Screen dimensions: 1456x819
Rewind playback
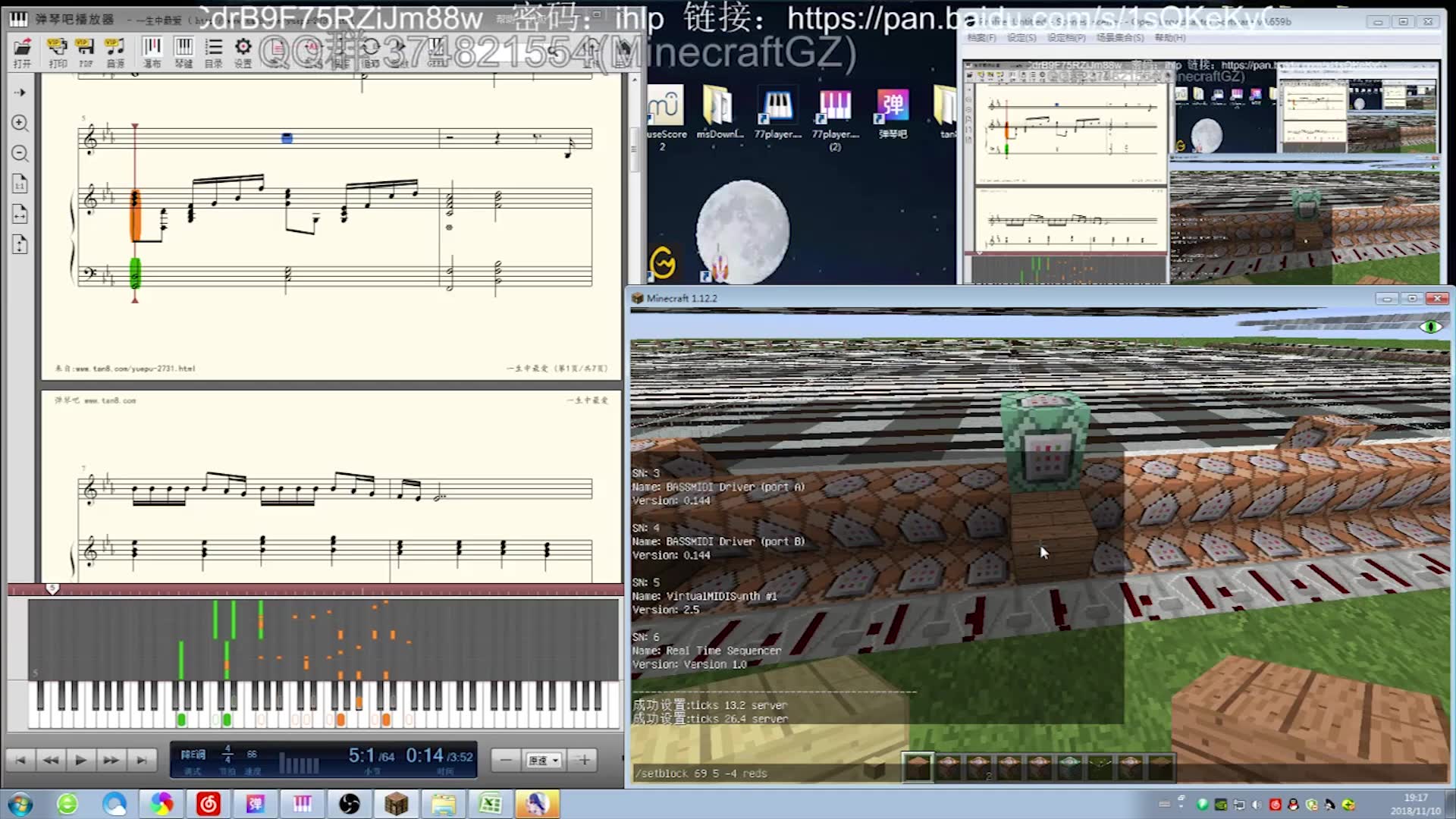pyautogui.click(x=51, y=760)
